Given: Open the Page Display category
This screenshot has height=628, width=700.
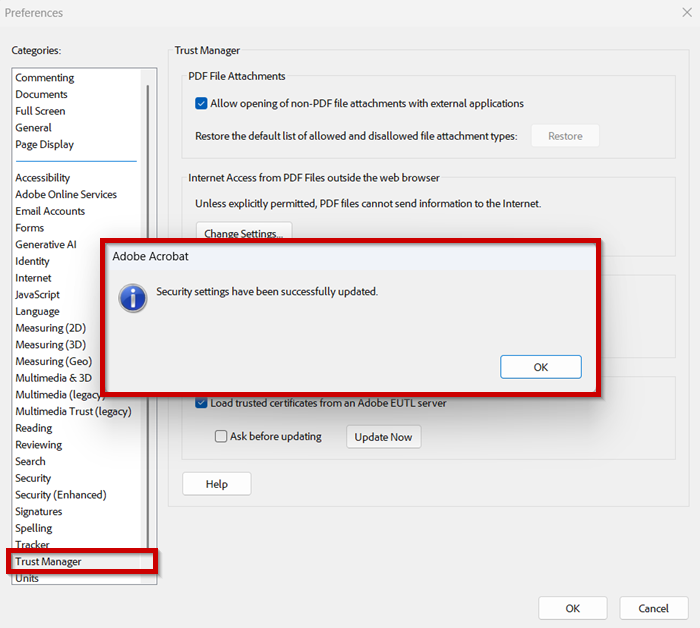Looking at the screenshot, I should point(45,145).
